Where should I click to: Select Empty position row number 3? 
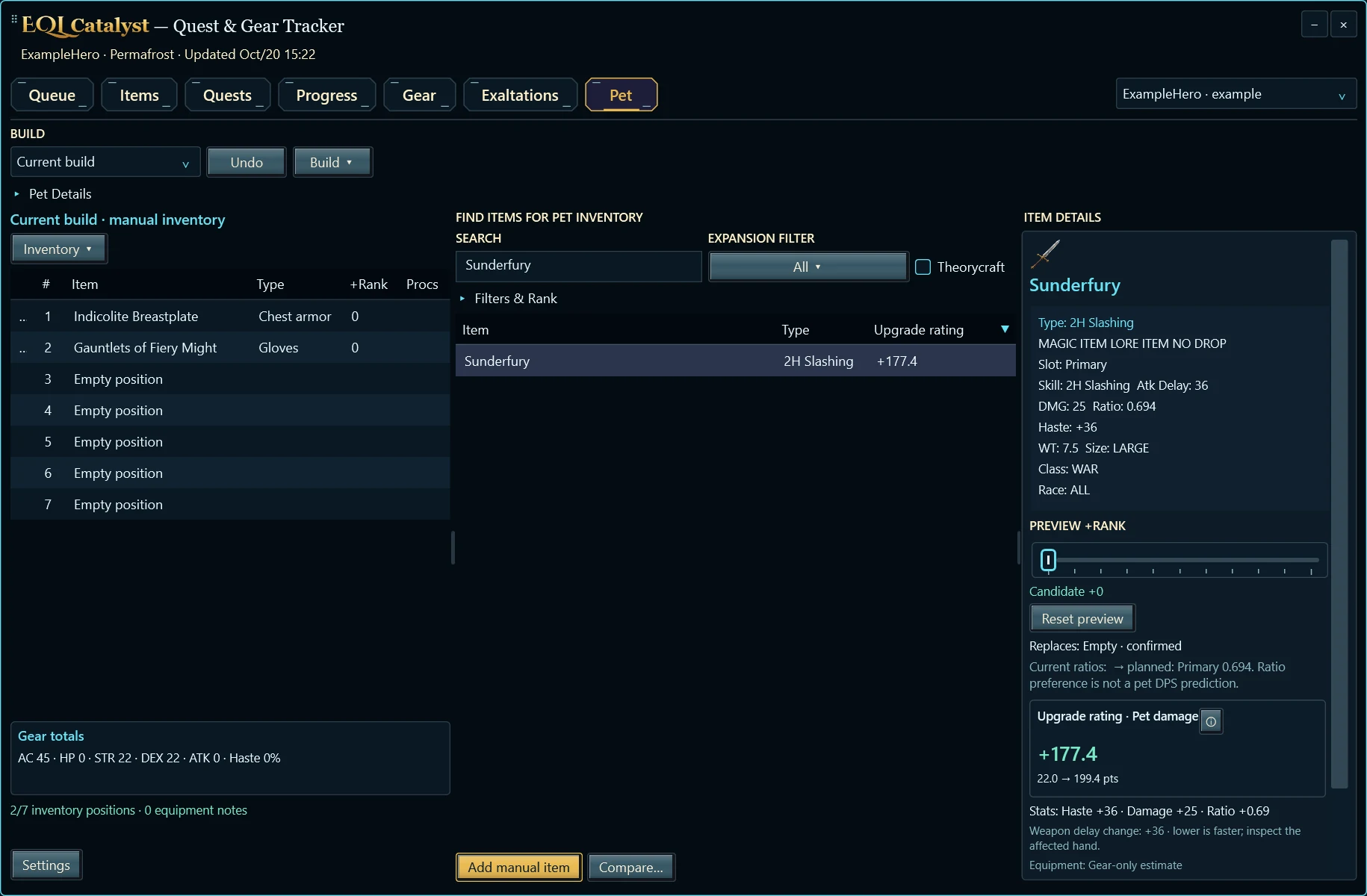click(x=230, y=379)
